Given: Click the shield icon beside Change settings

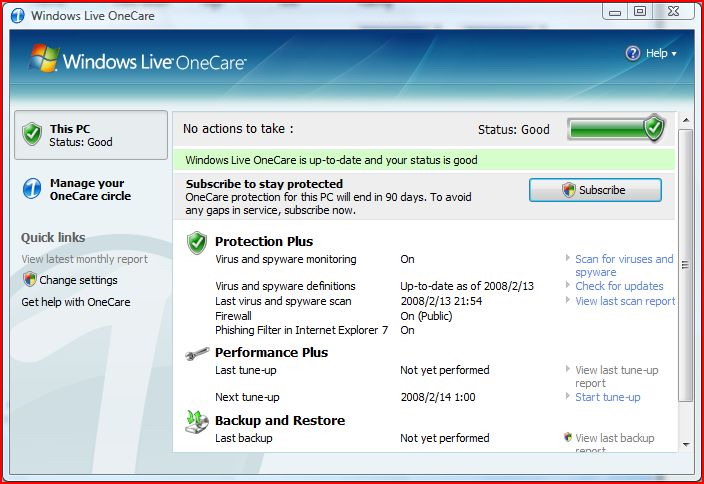Looking at the screenshot, I should point(29,279).
